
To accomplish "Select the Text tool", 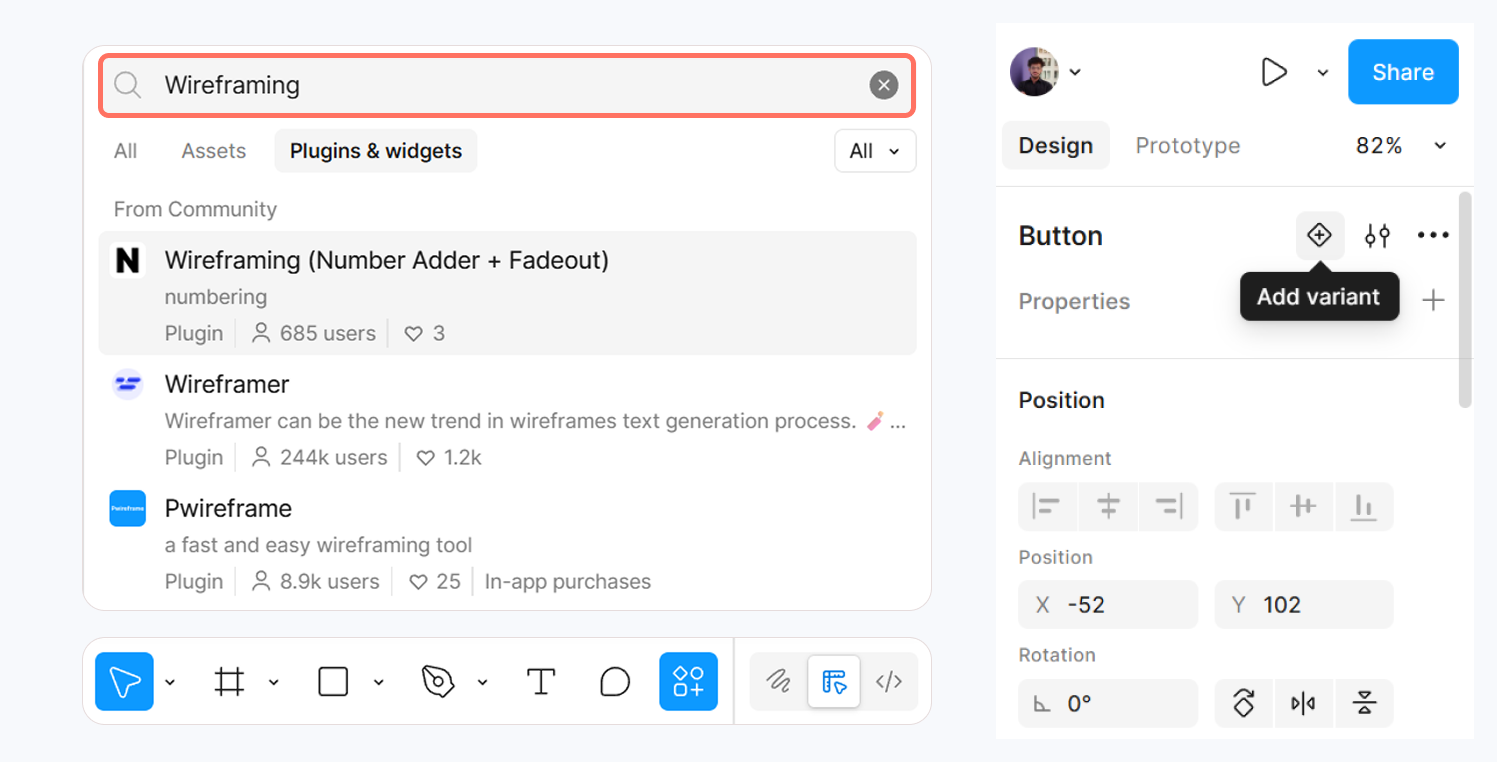I will 540,682.
